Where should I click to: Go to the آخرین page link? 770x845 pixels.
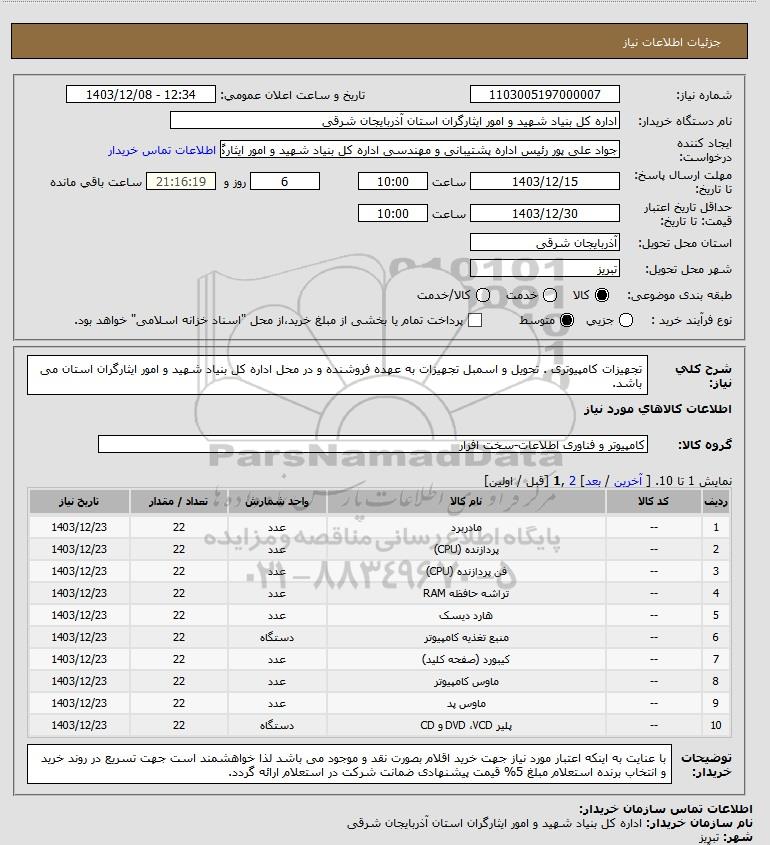[x=628, y=481]
